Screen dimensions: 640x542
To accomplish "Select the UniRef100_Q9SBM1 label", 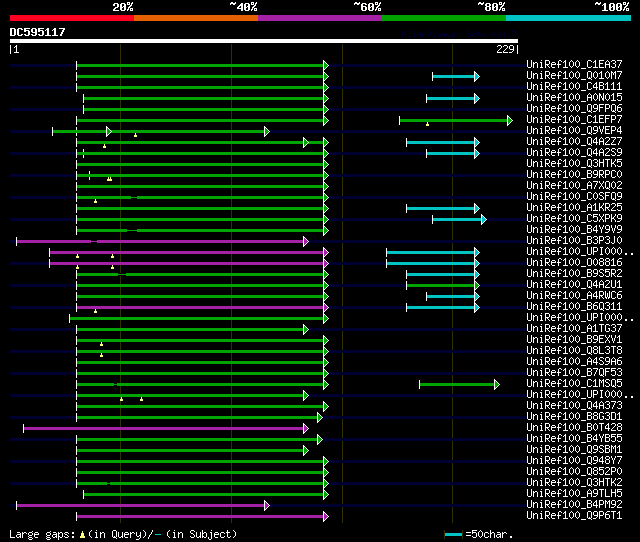I will (574, 450).
